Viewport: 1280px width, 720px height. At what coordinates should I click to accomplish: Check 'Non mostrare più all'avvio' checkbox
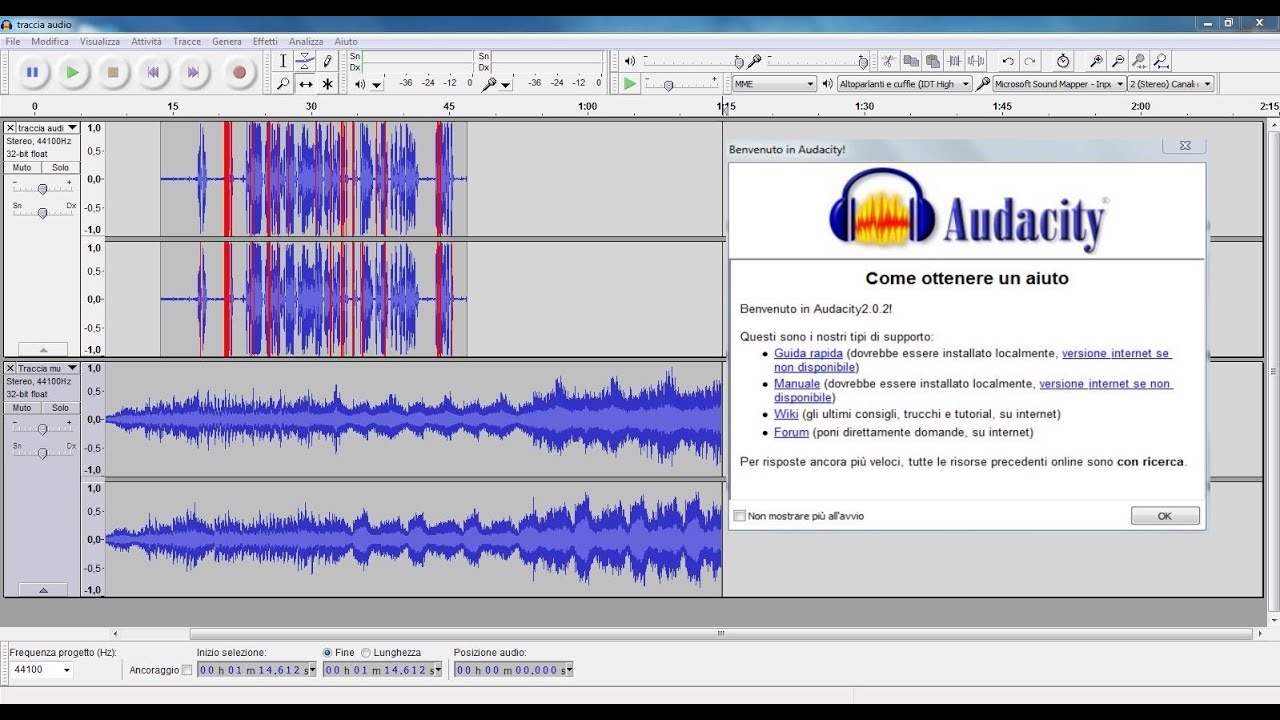(x=740, y=516)
